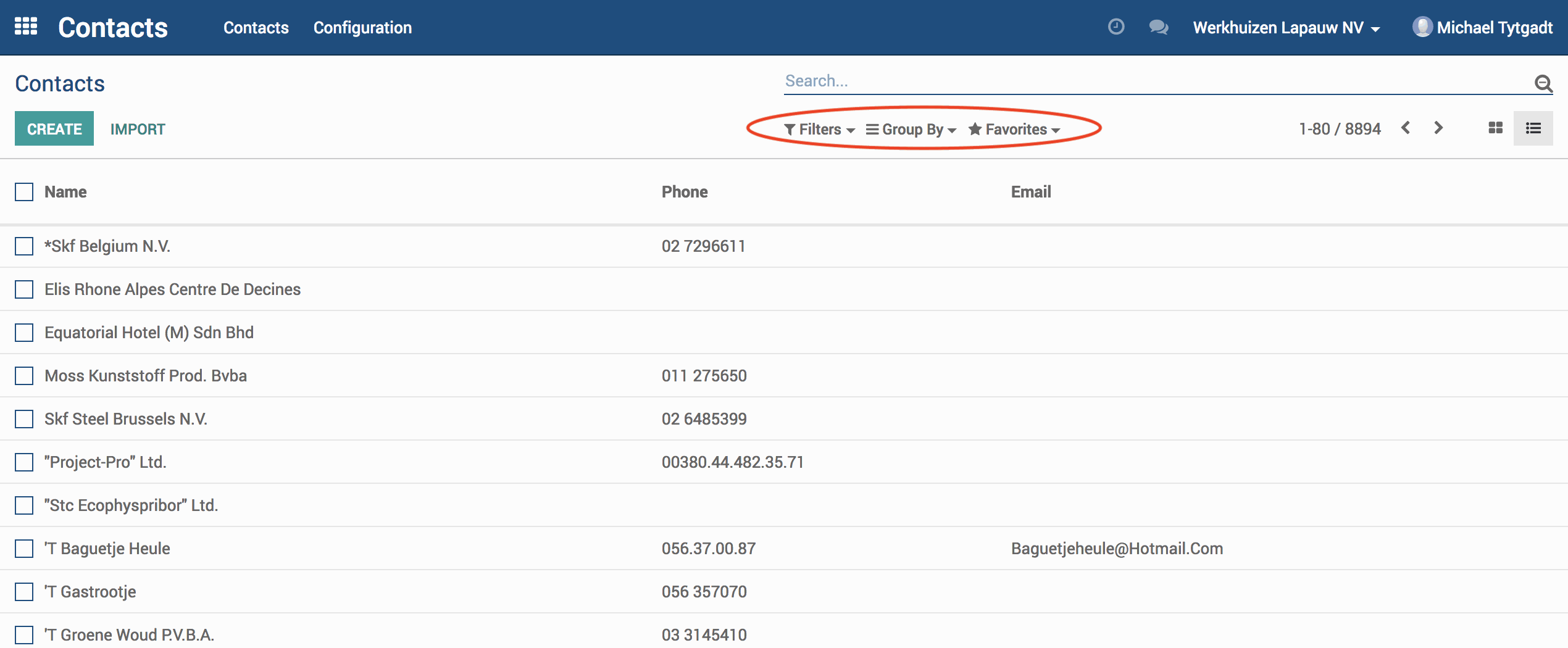Click the Contacts app title
Viewport: 1568px width, 648px height.
pyautogui.click(x=113, y=28)
